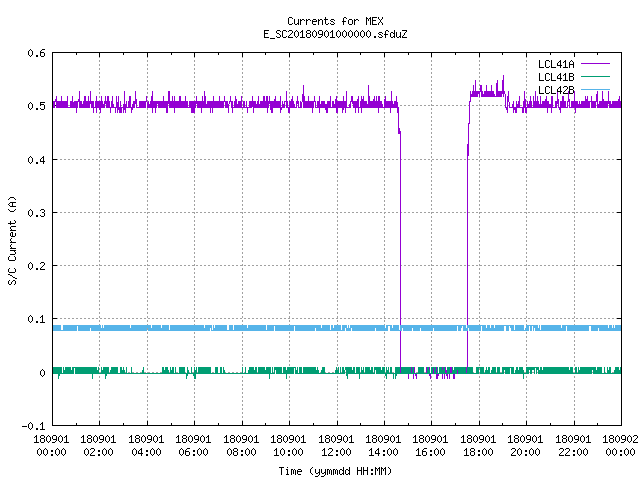The image size is (640, 480).
Task: Click the x-axis tick 180901 16:00
Action: pos(431,446)
